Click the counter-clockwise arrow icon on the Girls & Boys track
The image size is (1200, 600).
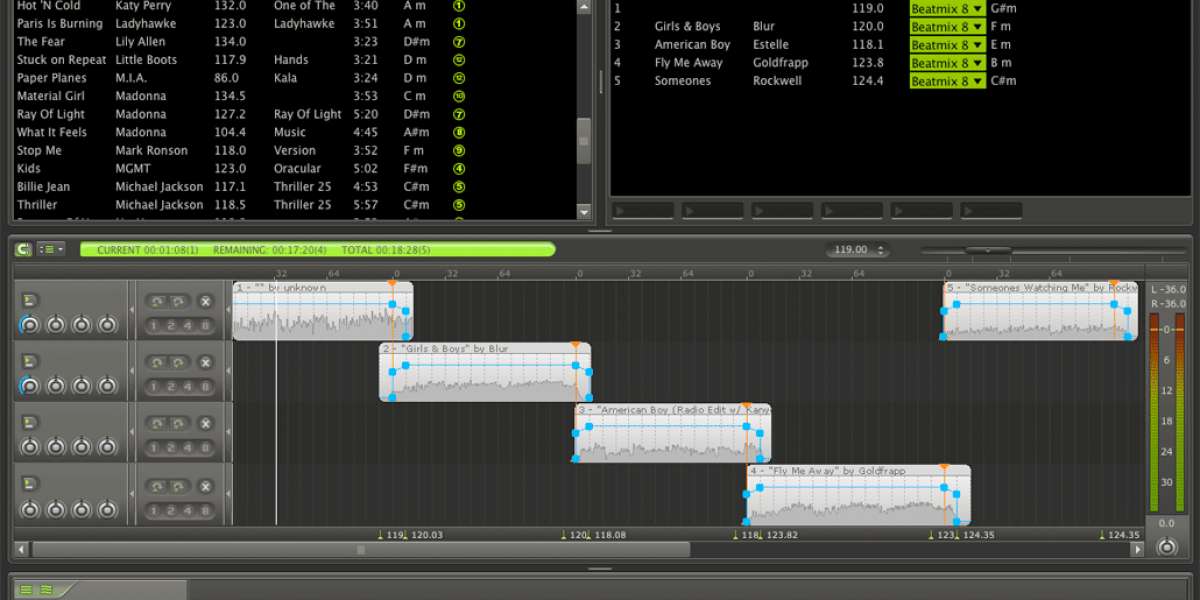point(158,362)
